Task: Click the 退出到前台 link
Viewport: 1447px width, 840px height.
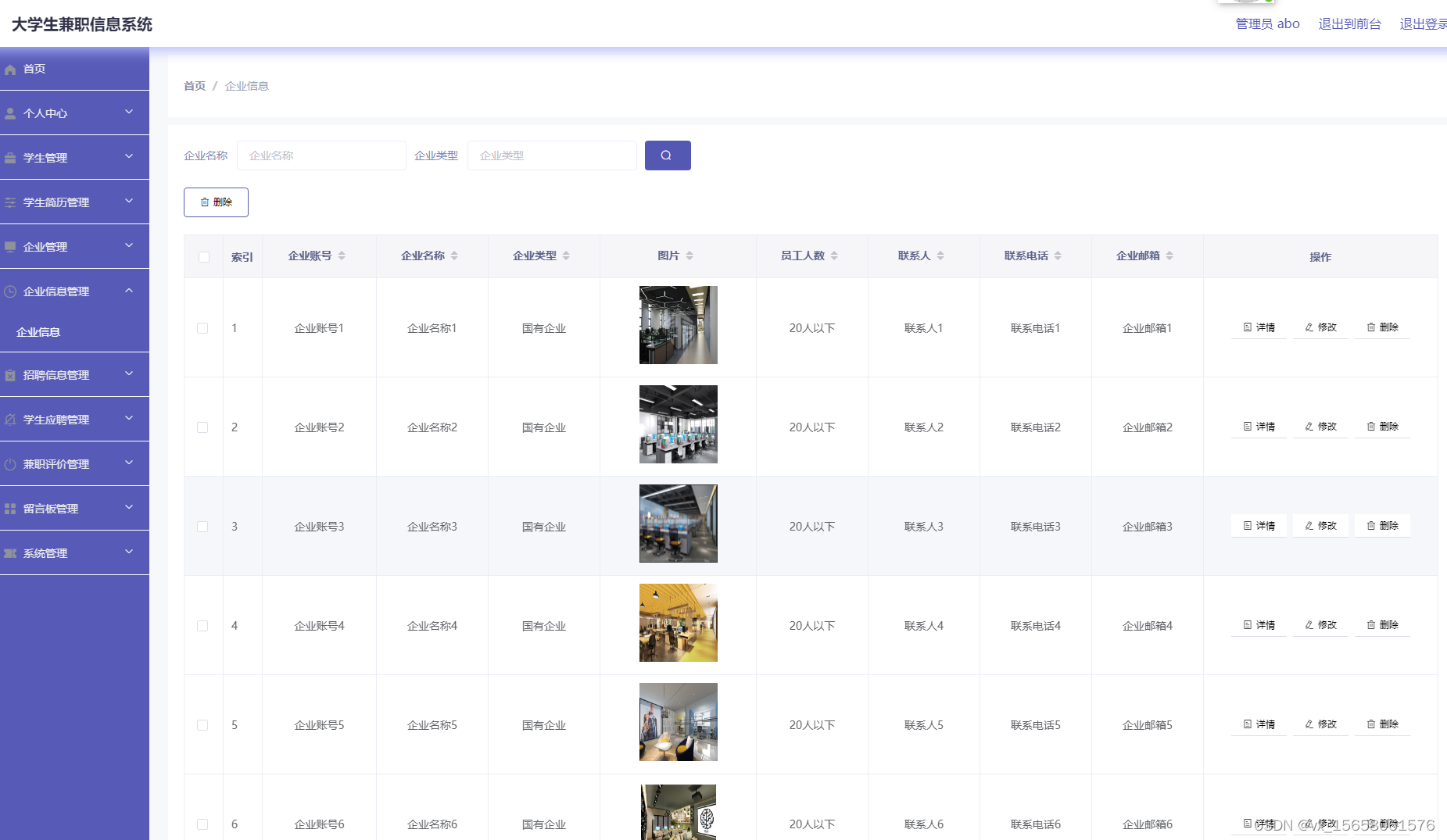Action: click(x=1349, y=24)
